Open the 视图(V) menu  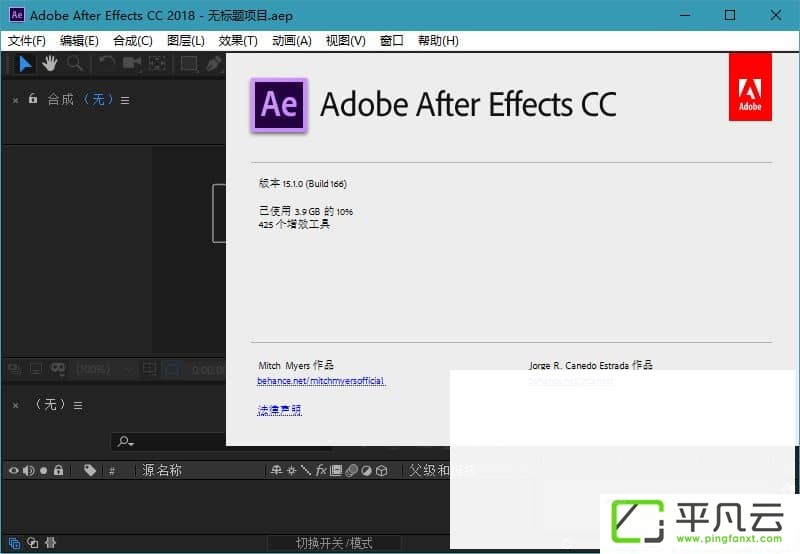tap(345, 41)
